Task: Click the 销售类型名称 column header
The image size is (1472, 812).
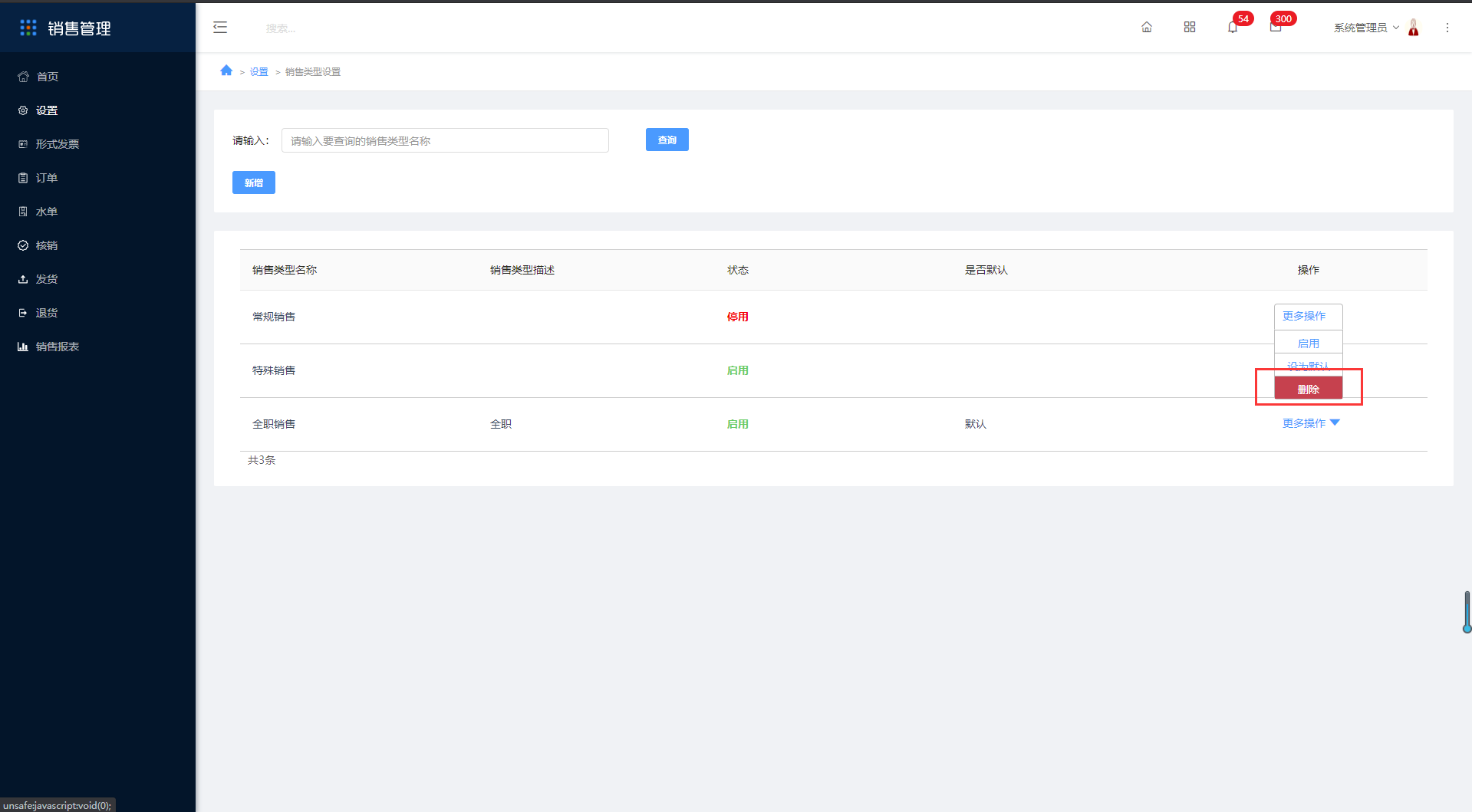Action: tap(285, 270)
